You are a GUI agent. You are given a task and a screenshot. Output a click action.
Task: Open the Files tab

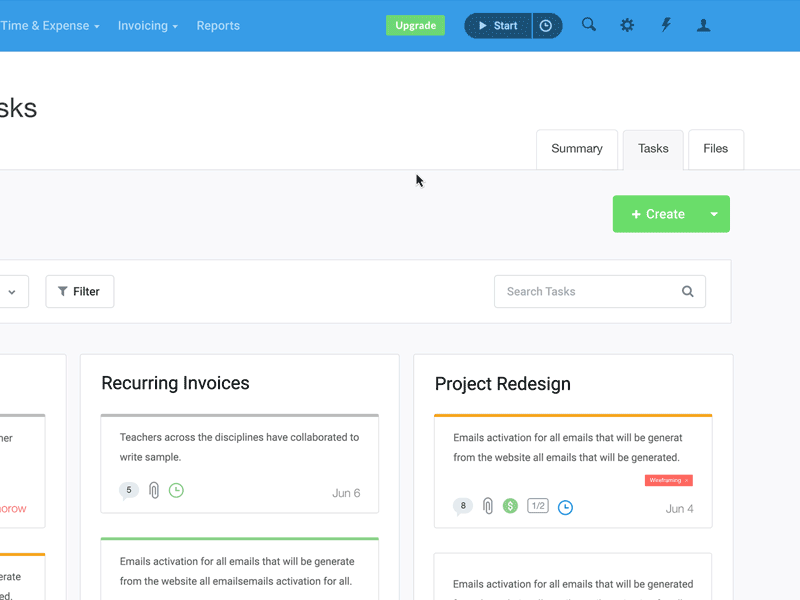(715, 148)
